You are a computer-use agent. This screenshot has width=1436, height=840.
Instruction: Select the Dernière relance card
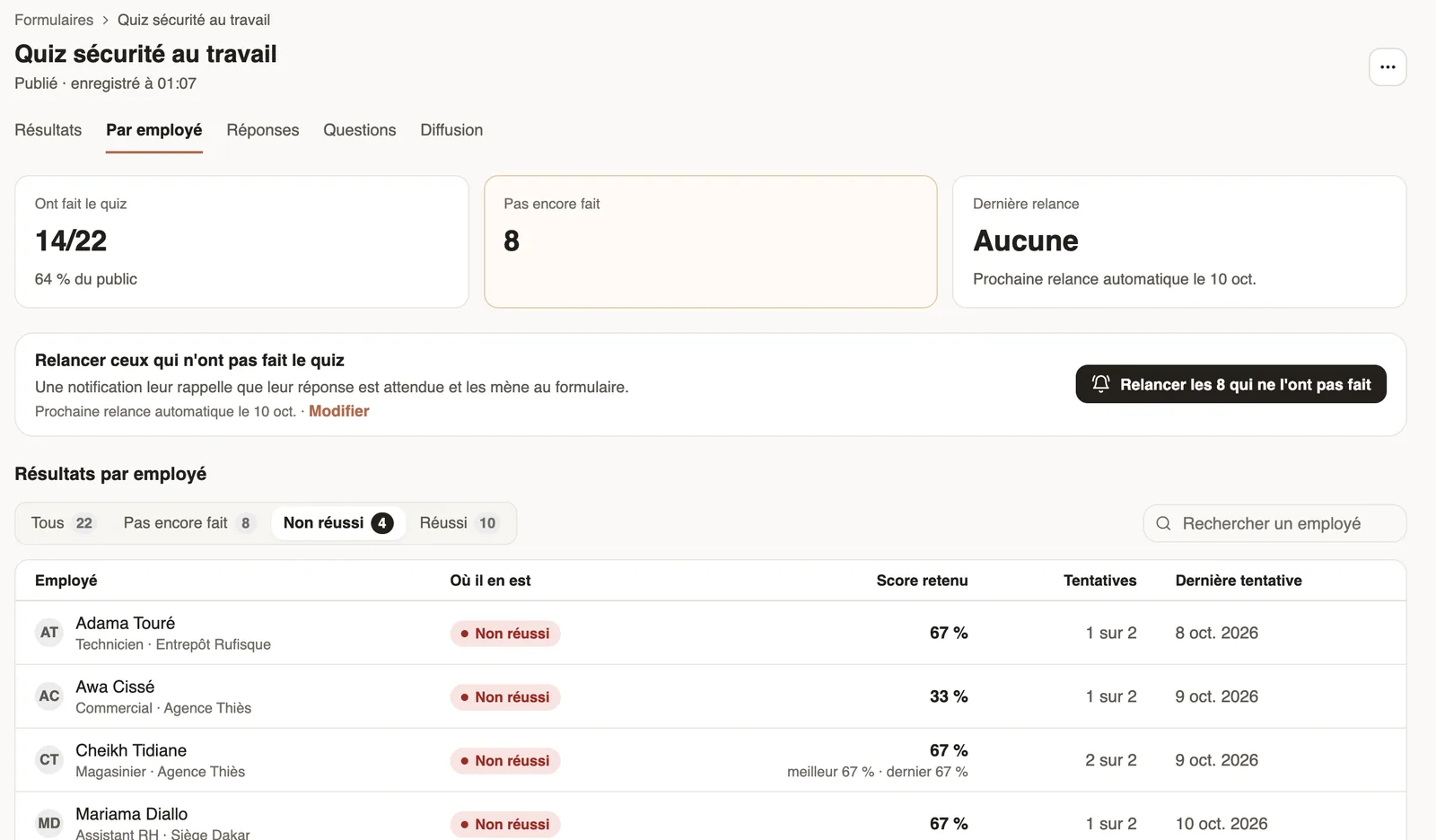tap(1179, 241)
